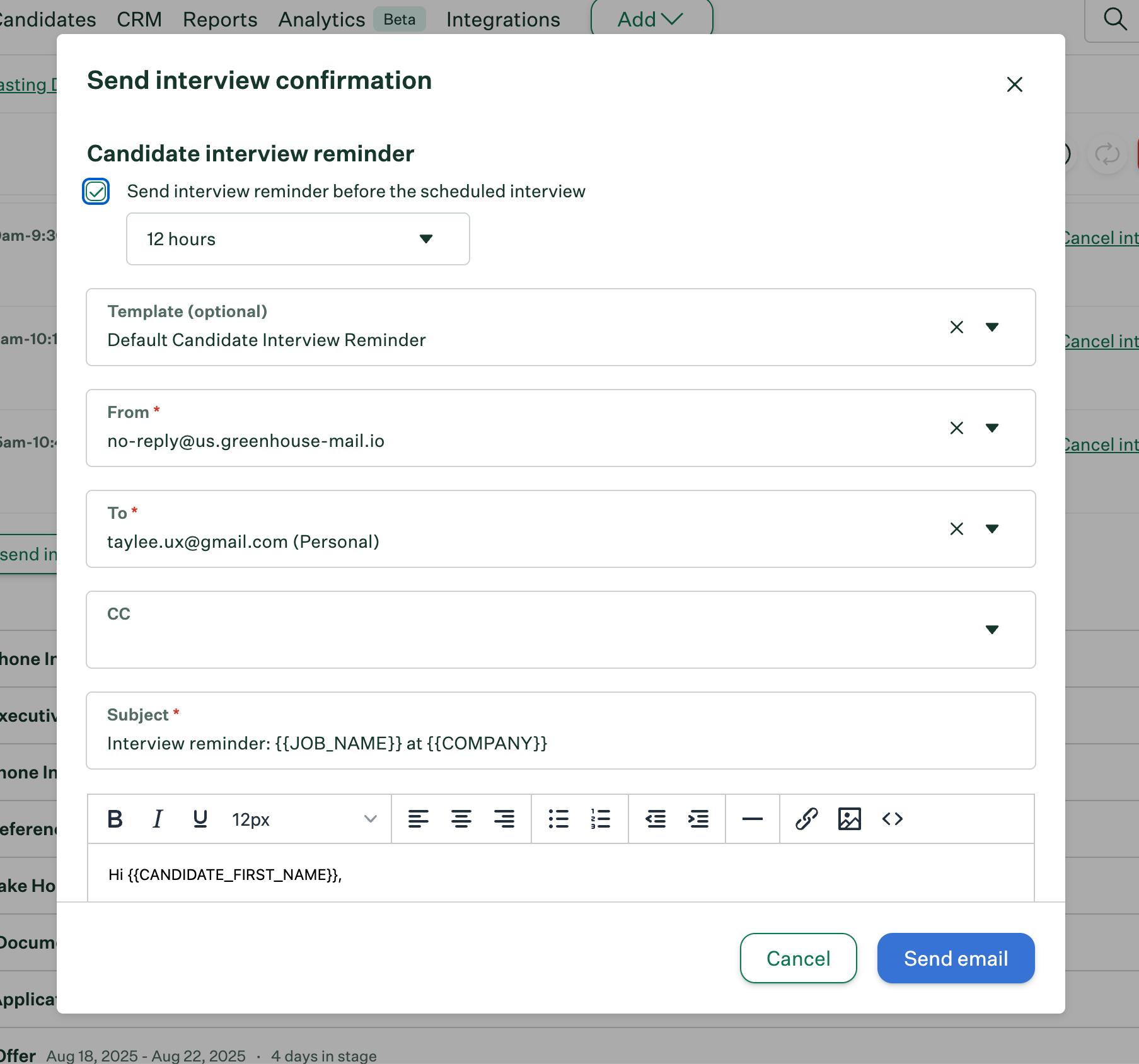Center align the text
The height and width of the screenshot is (1064, 1139).
[x=461, y=819]
